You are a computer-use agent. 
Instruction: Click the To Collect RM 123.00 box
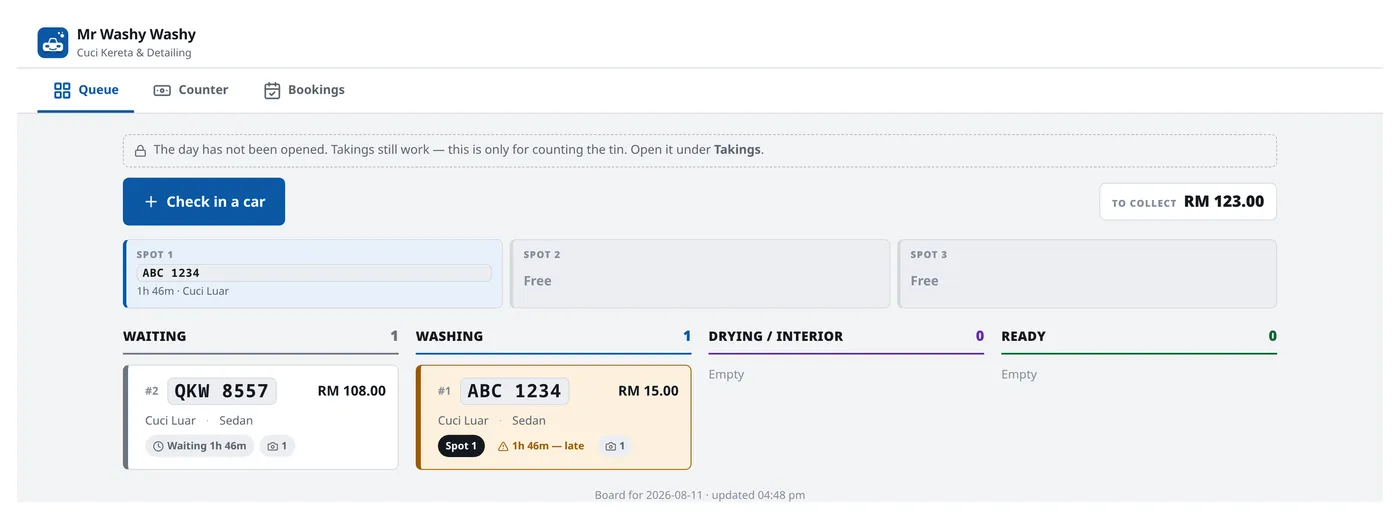(x=1188, y=202)
